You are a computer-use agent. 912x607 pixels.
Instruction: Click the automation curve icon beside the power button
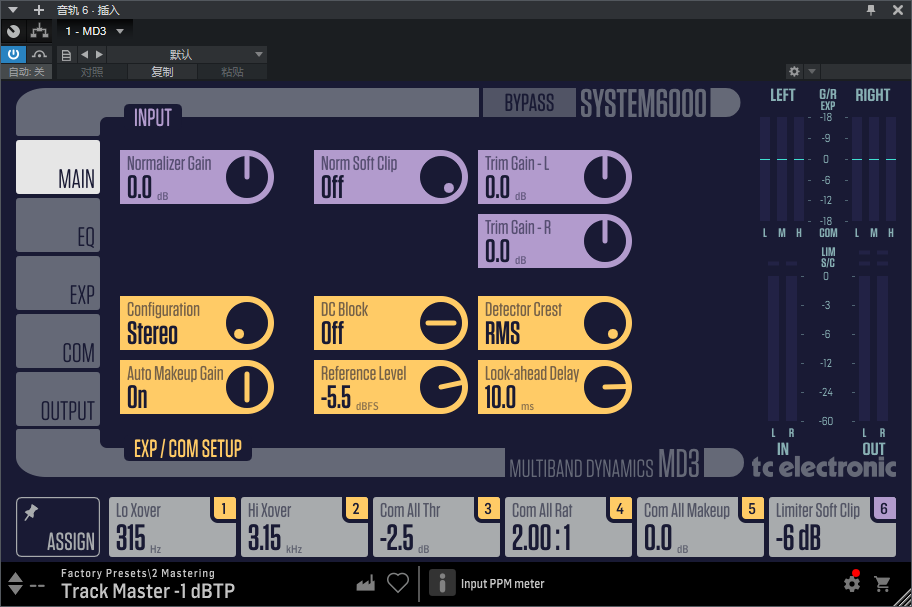coord(40,55)
